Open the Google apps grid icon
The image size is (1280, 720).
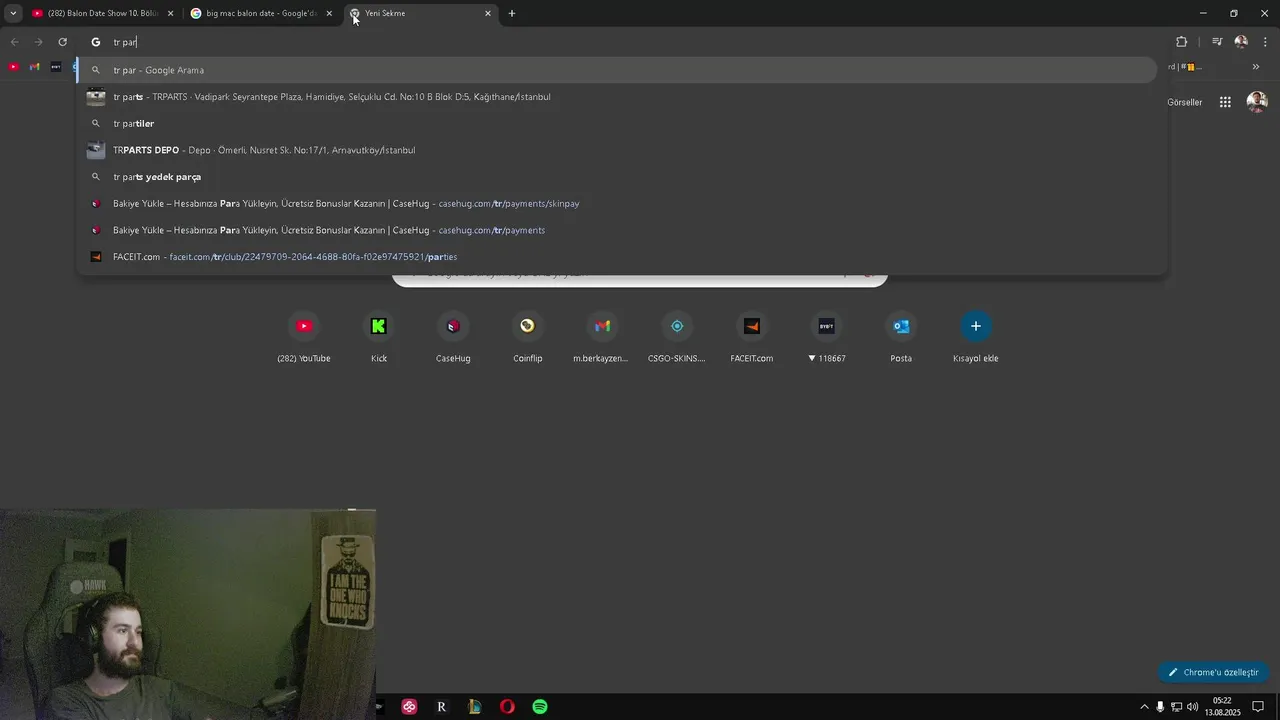pyautogui.click(x=1225, y=102)
